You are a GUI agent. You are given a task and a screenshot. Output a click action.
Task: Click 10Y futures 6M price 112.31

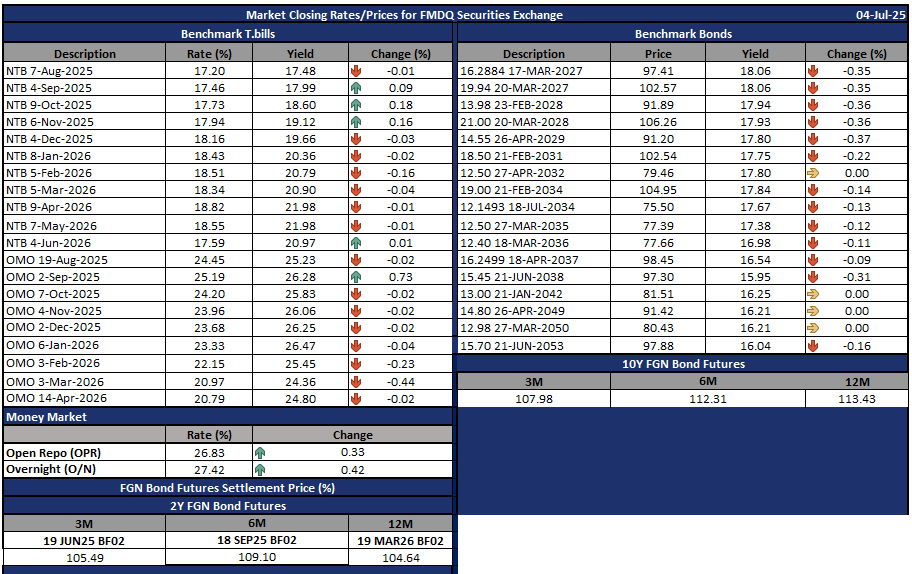[x=708, y=399]
